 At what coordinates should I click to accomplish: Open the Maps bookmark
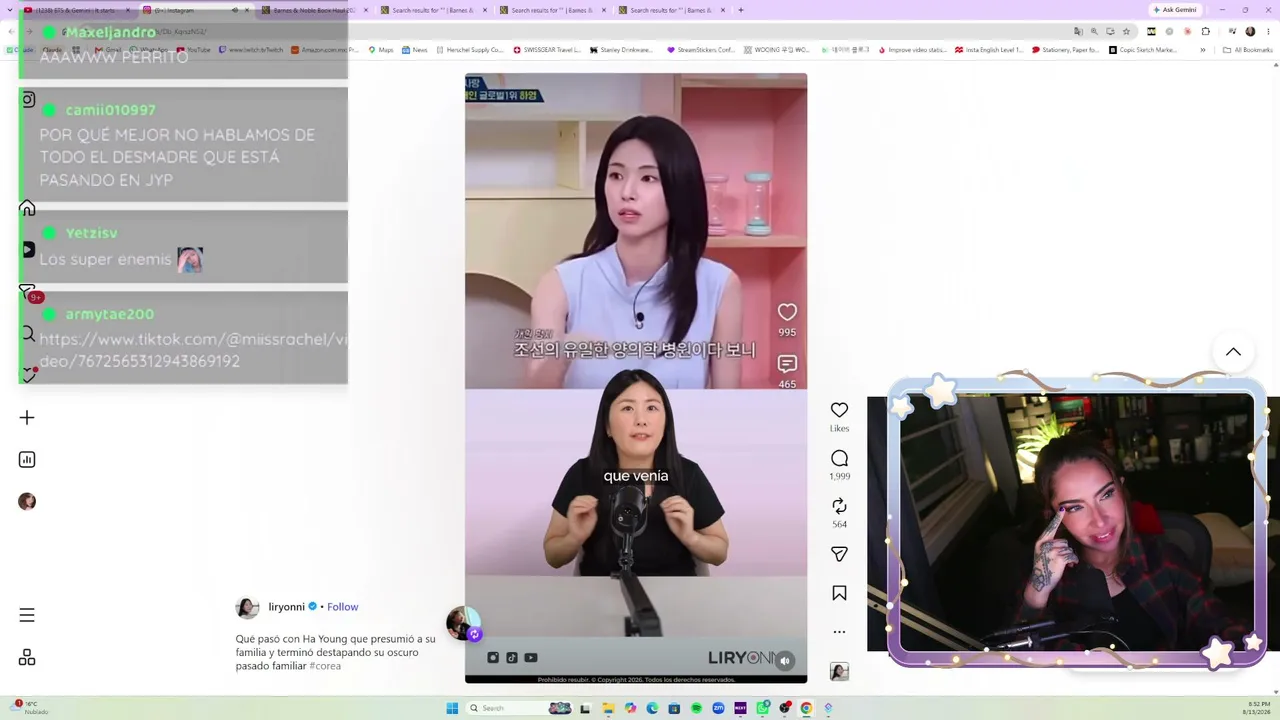(381, 50)
